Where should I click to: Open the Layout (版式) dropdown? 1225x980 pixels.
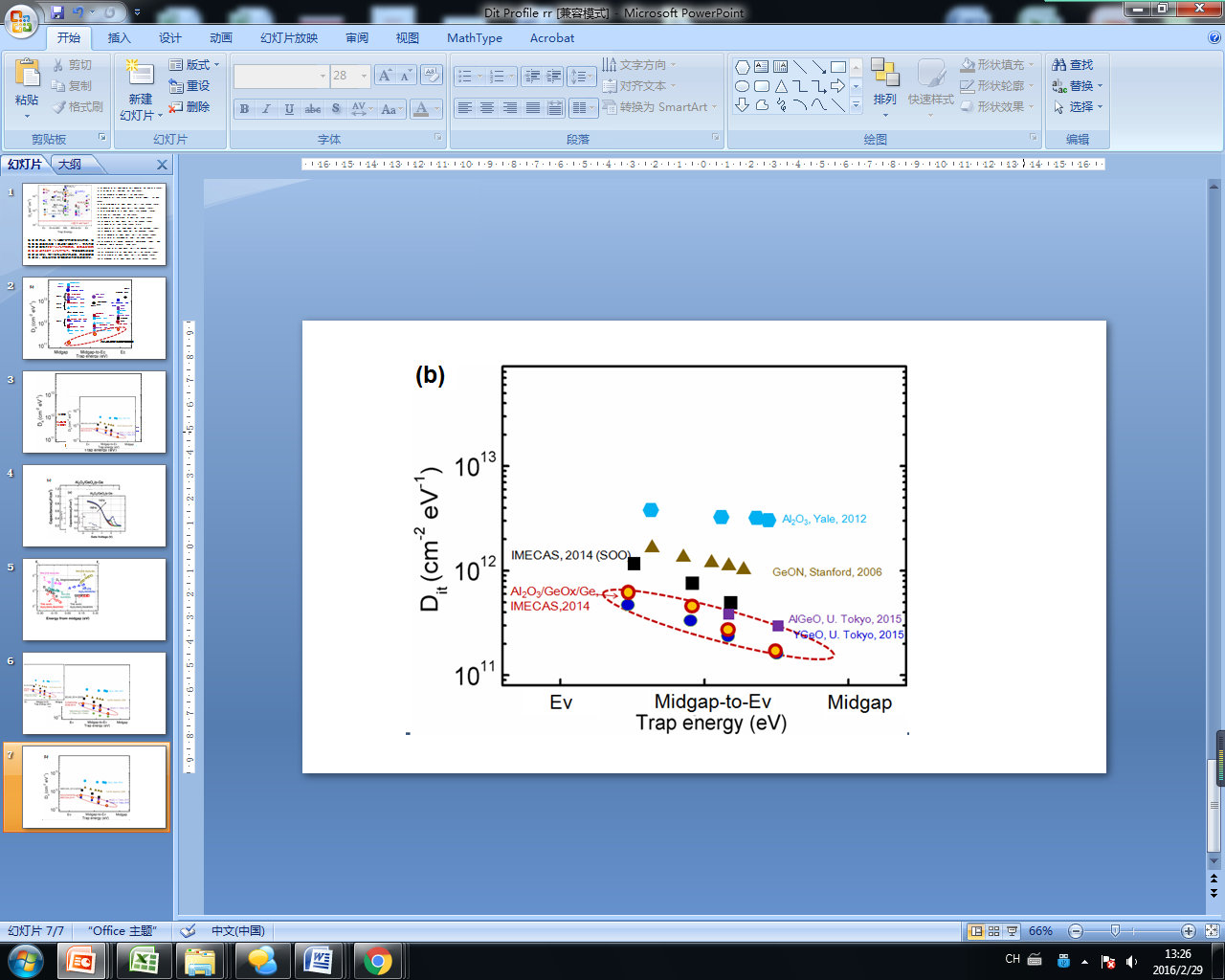click(x=194, y=65)
